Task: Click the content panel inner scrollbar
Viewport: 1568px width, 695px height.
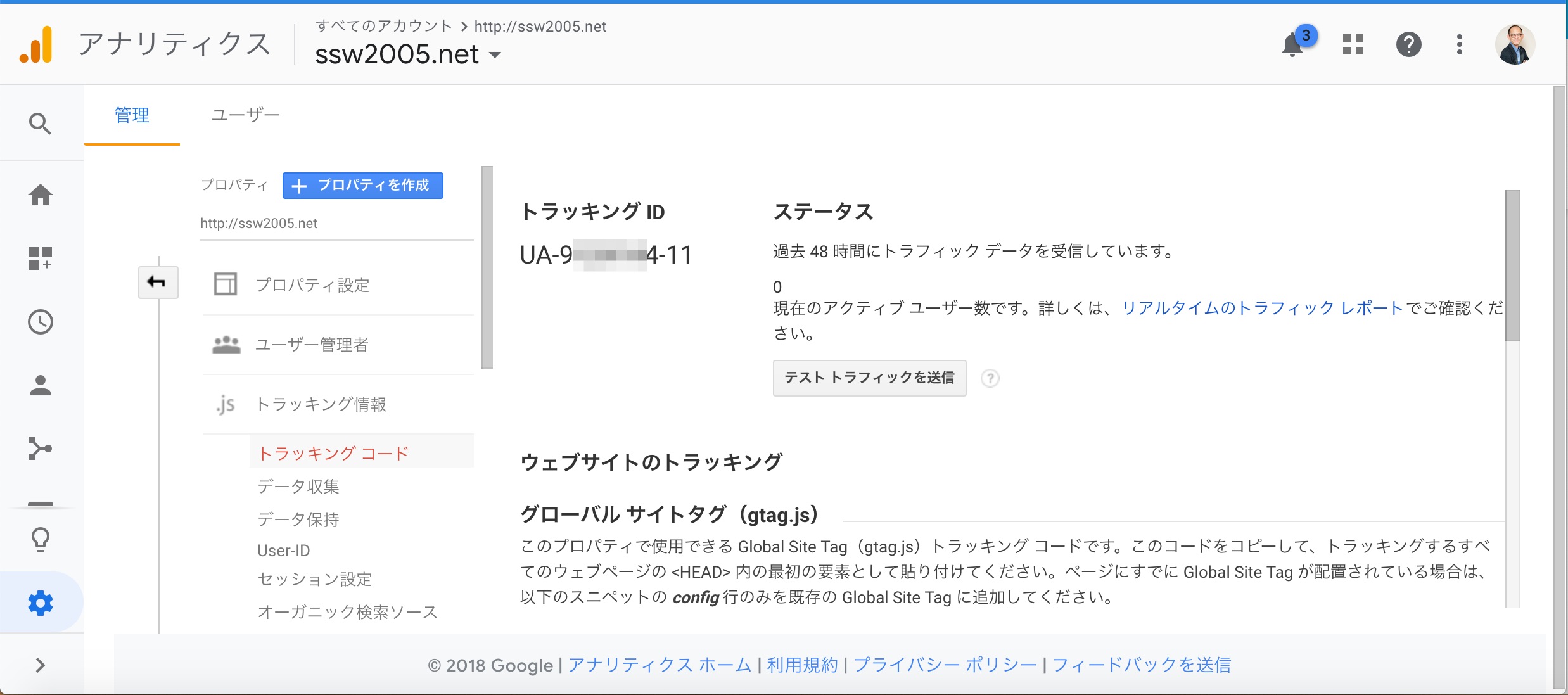Action: (1512, 265)
